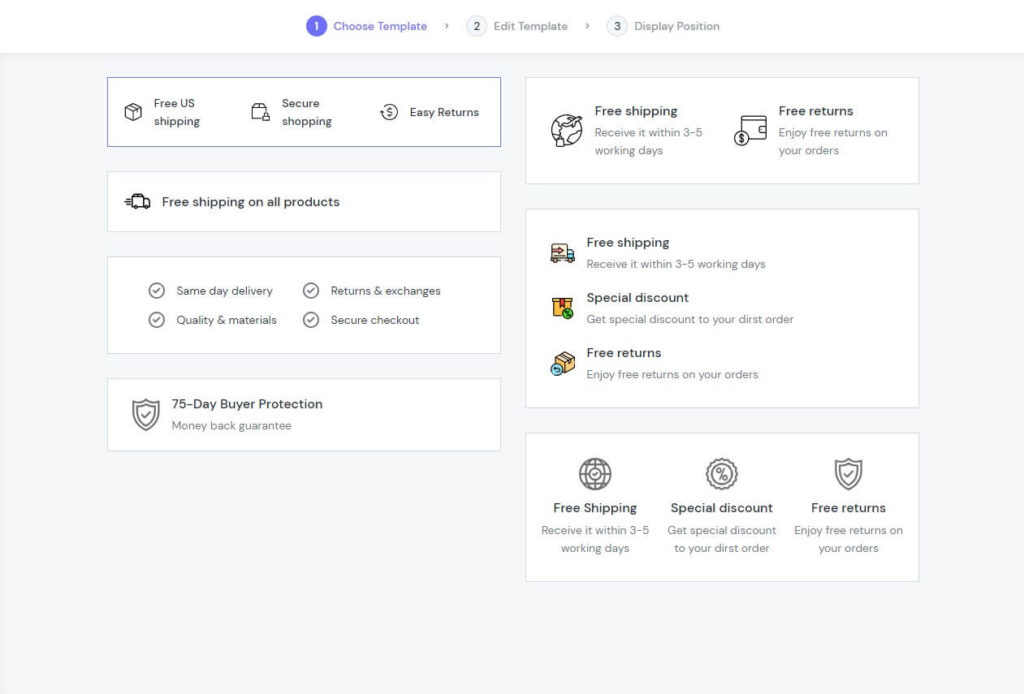Click 'Free shipping on all products' text
The height and width of the screenshot is (694, 1024).
[x=251, y=202]
